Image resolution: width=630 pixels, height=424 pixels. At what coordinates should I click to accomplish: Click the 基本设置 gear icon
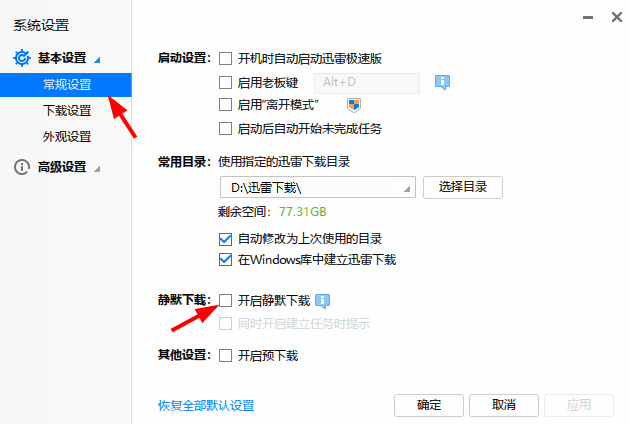(22, 58)
